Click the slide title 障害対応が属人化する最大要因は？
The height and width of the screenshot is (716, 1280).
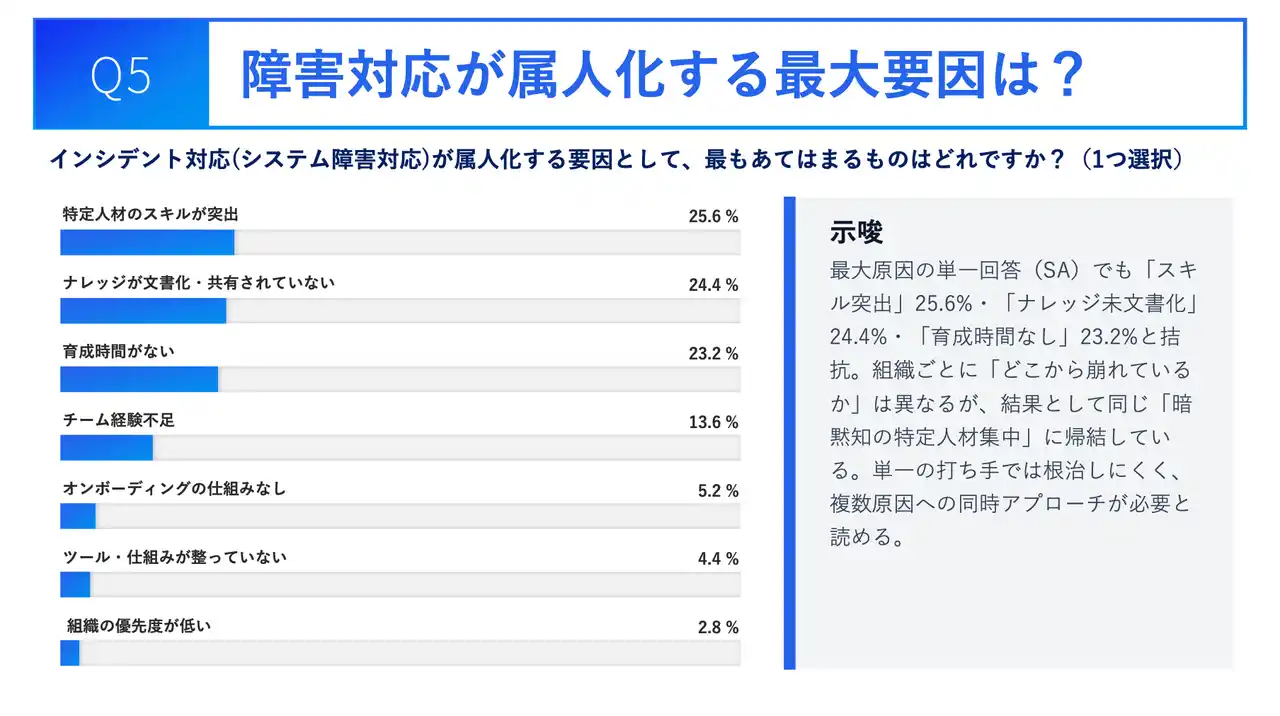(662, 75)
